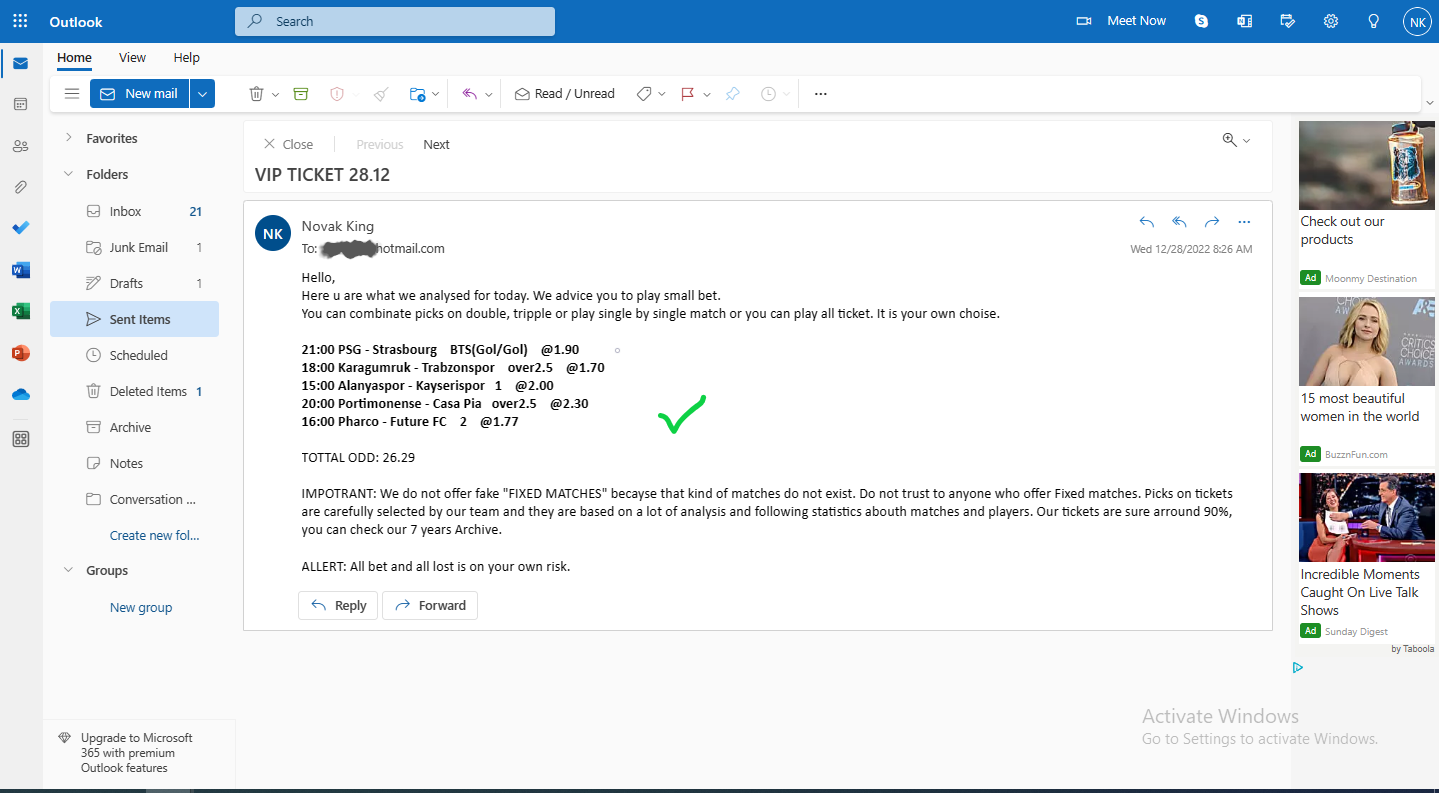The width and height of the screenshot is (1439, 793).
Task: Open the OneNote feed icon in header
Action: (1245, 21)
